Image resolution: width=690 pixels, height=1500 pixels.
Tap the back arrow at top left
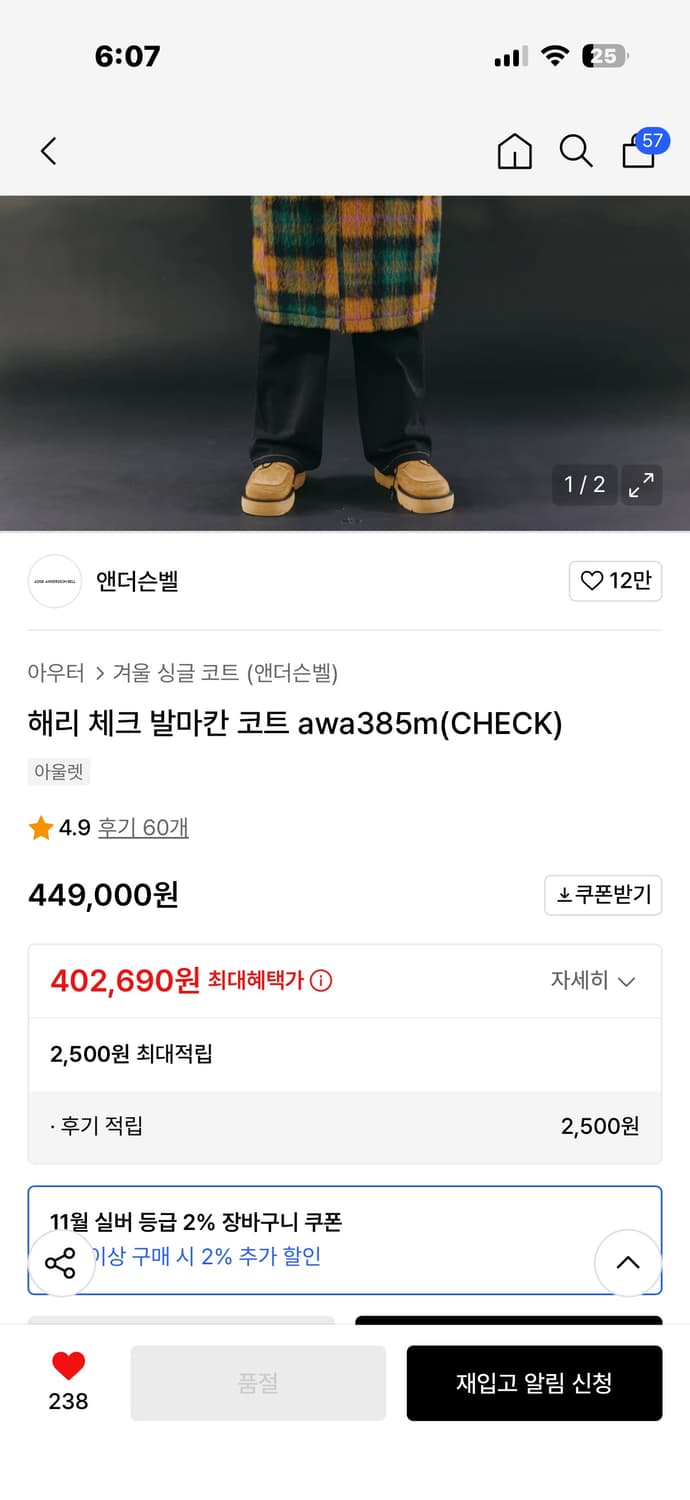pos(48,151)
